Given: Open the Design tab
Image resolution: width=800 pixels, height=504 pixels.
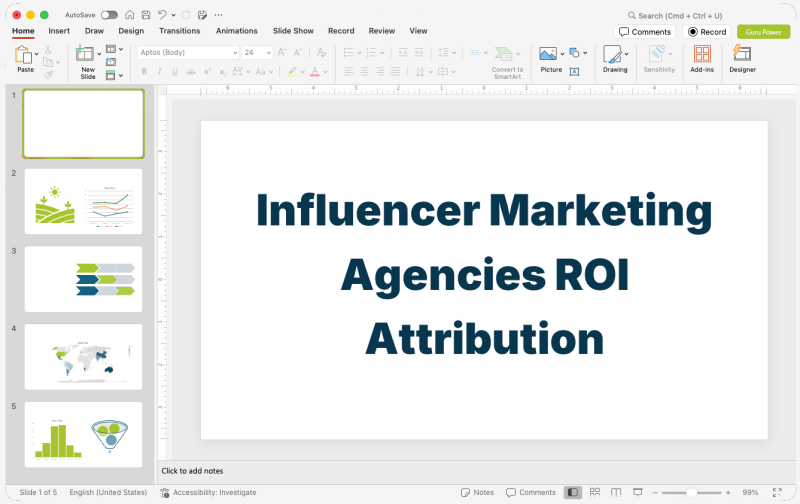Looking at the screenshot, I should (131, 31).
